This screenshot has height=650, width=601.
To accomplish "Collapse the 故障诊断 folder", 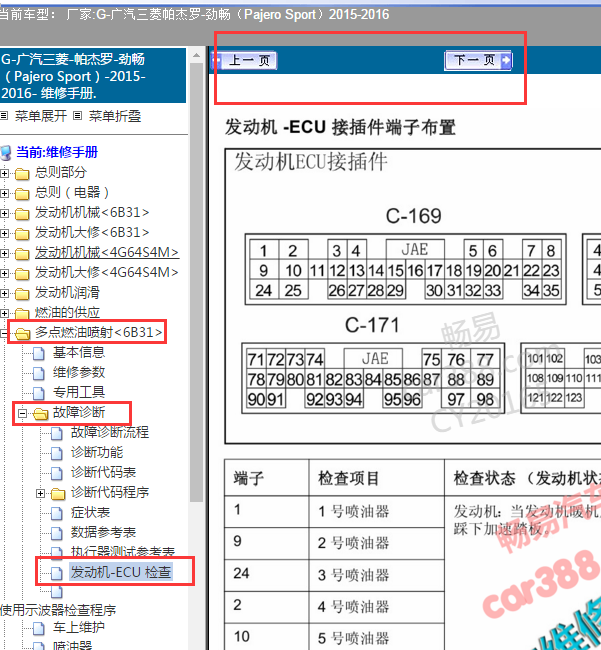I will tap(22, 413).
